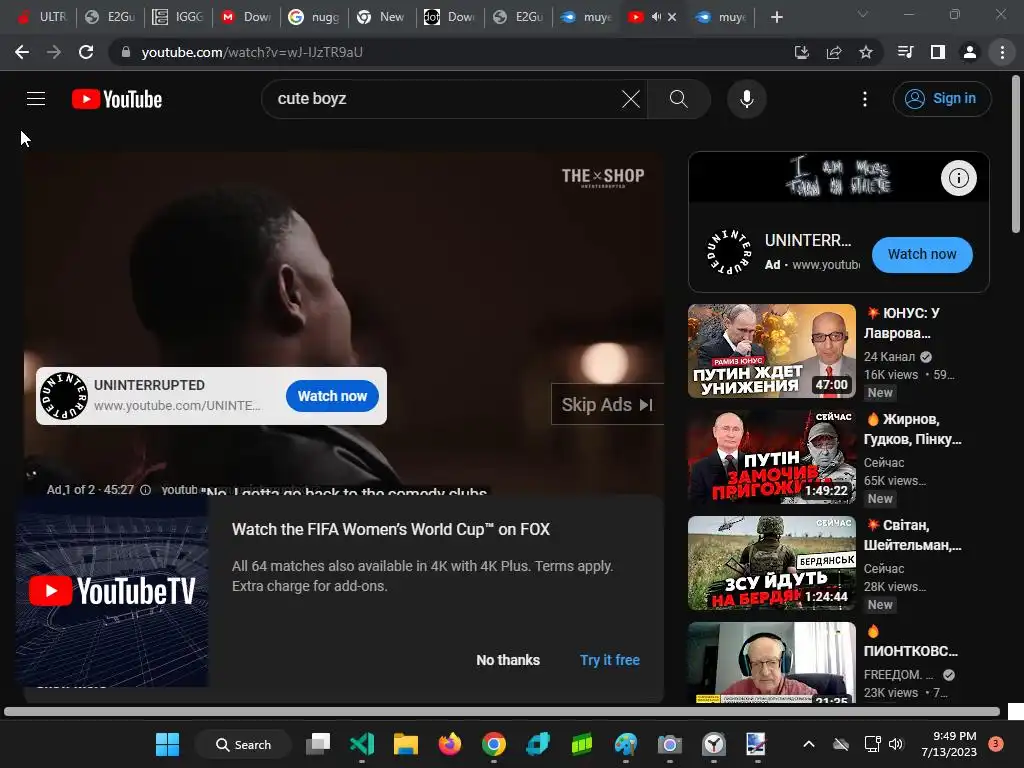Viewport: 1024px width, 768px height.
Task: Go to YouTube home via logo
Action: (x=117, y=99)
